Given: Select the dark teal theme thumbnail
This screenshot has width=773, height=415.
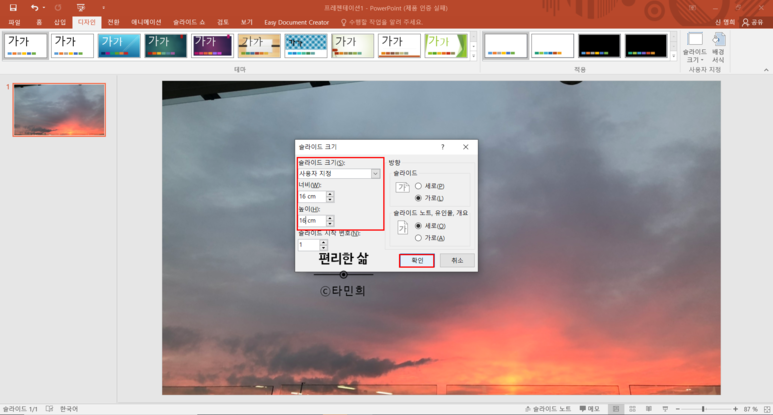Looking at the screenshot, I should [166, 46].
